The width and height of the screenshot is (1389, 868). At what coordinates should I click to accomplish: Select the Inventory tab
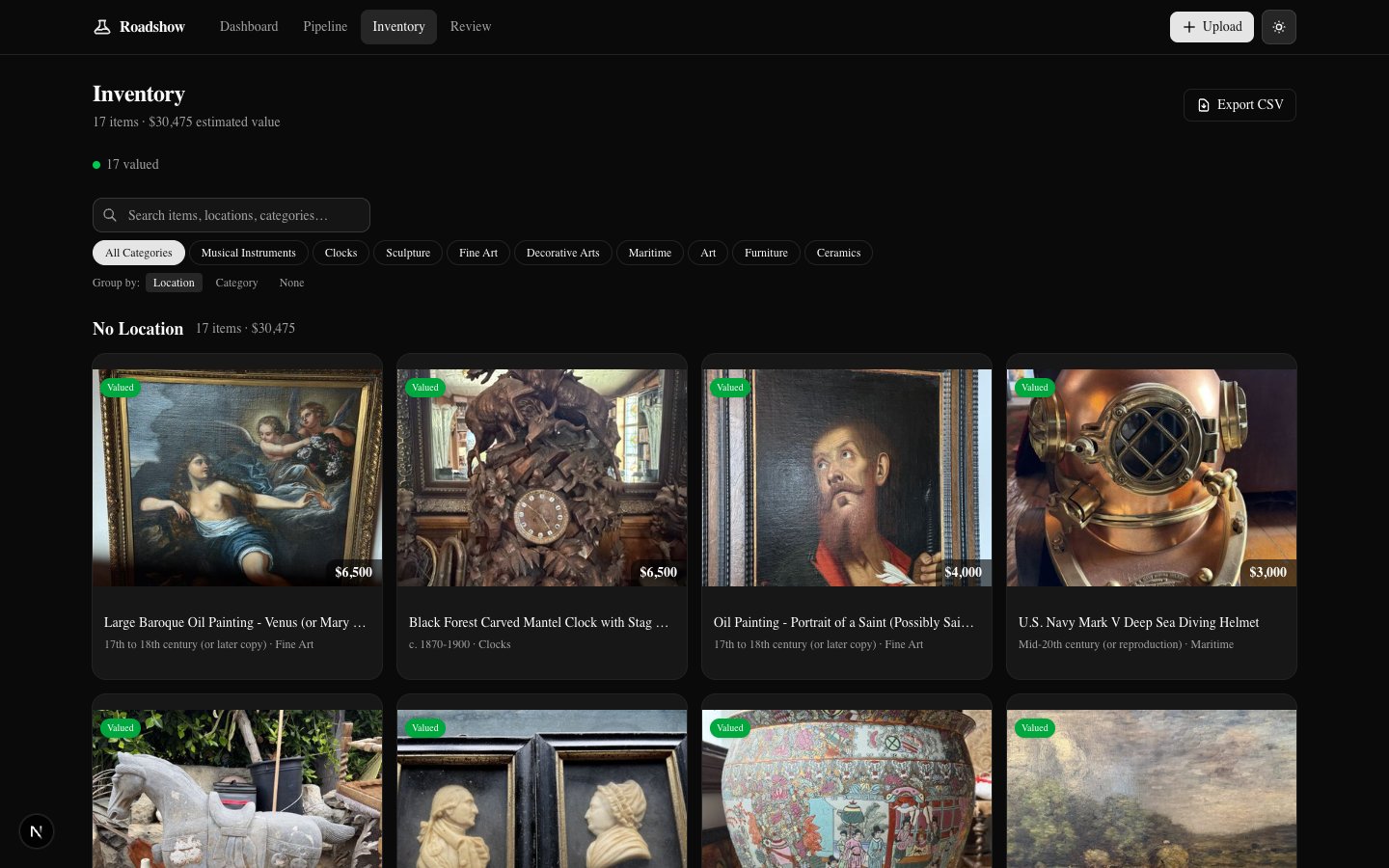click(x=398, y=27)
